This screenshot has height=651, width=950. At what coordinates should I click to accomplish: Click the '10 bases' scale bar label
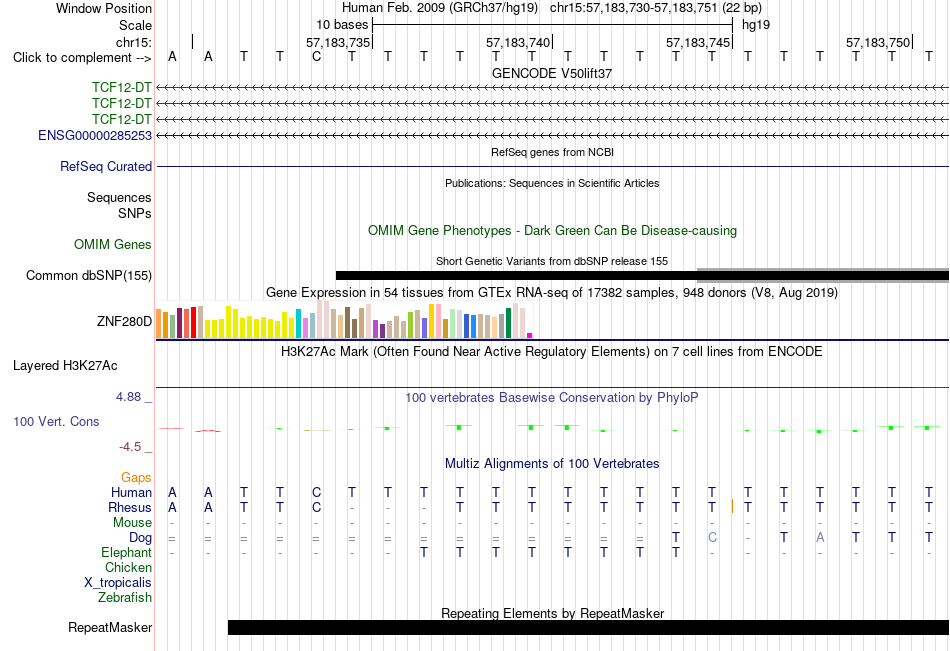click(342, 25)
